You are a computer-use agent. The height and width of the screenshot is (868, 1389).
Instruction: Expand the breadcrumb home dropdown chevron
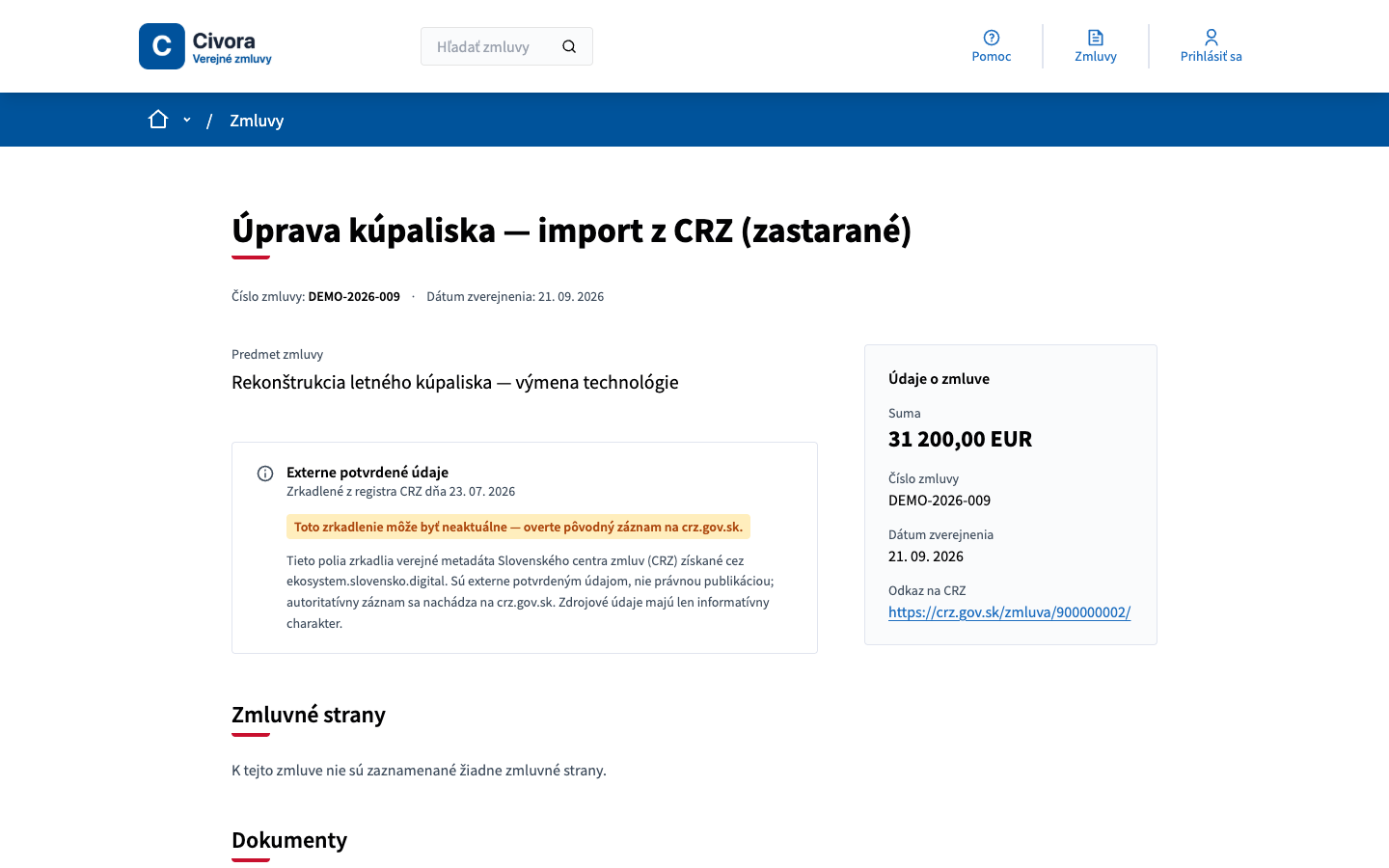point(187,120)
